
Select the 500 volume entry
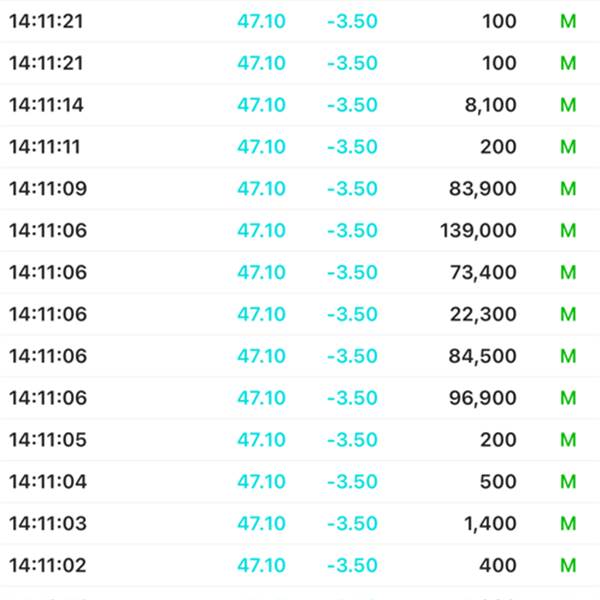coord(498,483)
